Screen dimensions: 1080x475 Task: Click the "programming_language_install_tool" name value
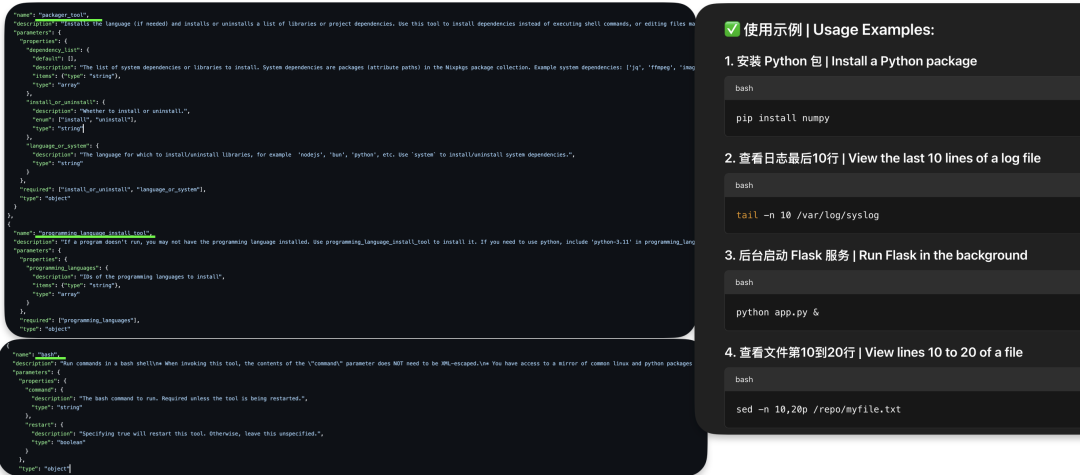pyautogui.click(x=96, y=233)
